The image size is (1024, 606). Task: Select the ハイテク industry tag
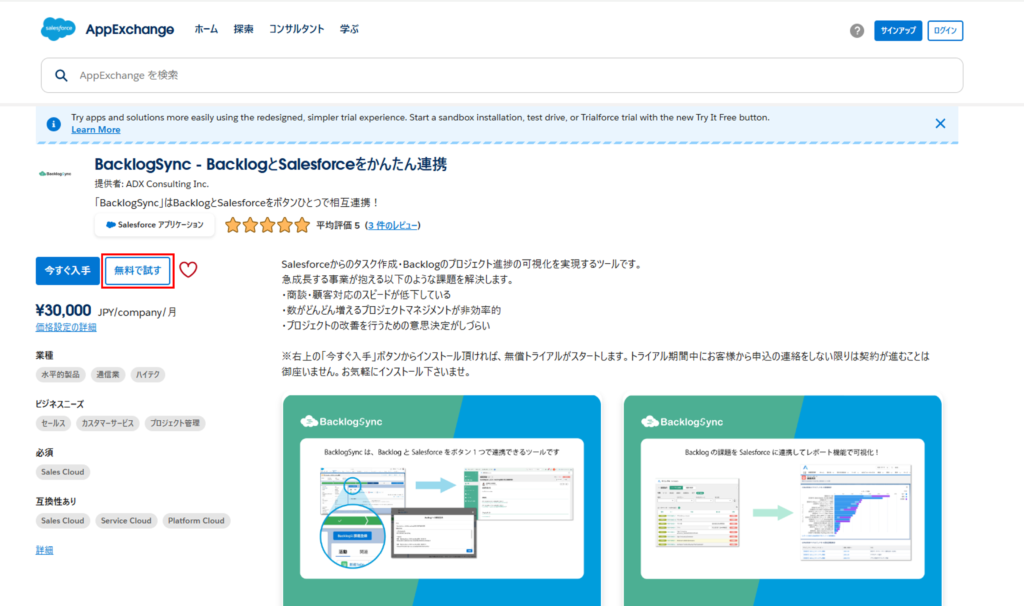point(148,375)
